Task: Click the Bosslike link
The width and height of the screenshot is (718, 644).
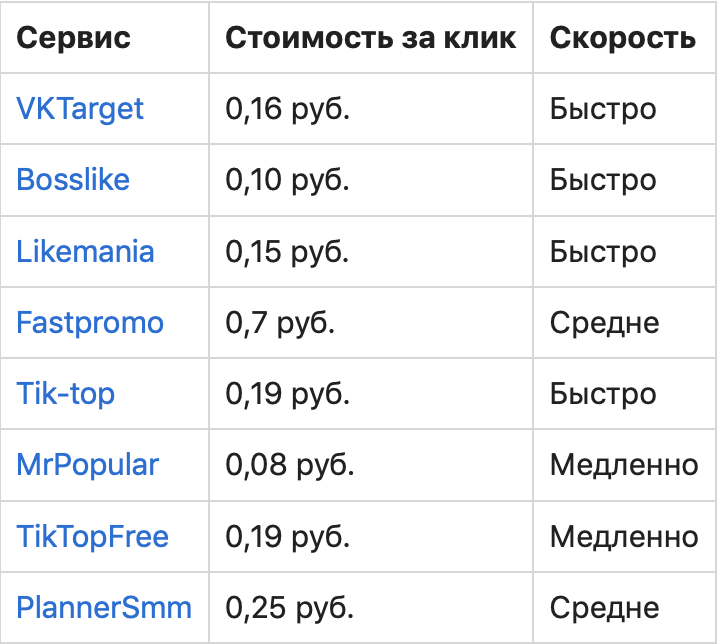Action: (73, 180)
